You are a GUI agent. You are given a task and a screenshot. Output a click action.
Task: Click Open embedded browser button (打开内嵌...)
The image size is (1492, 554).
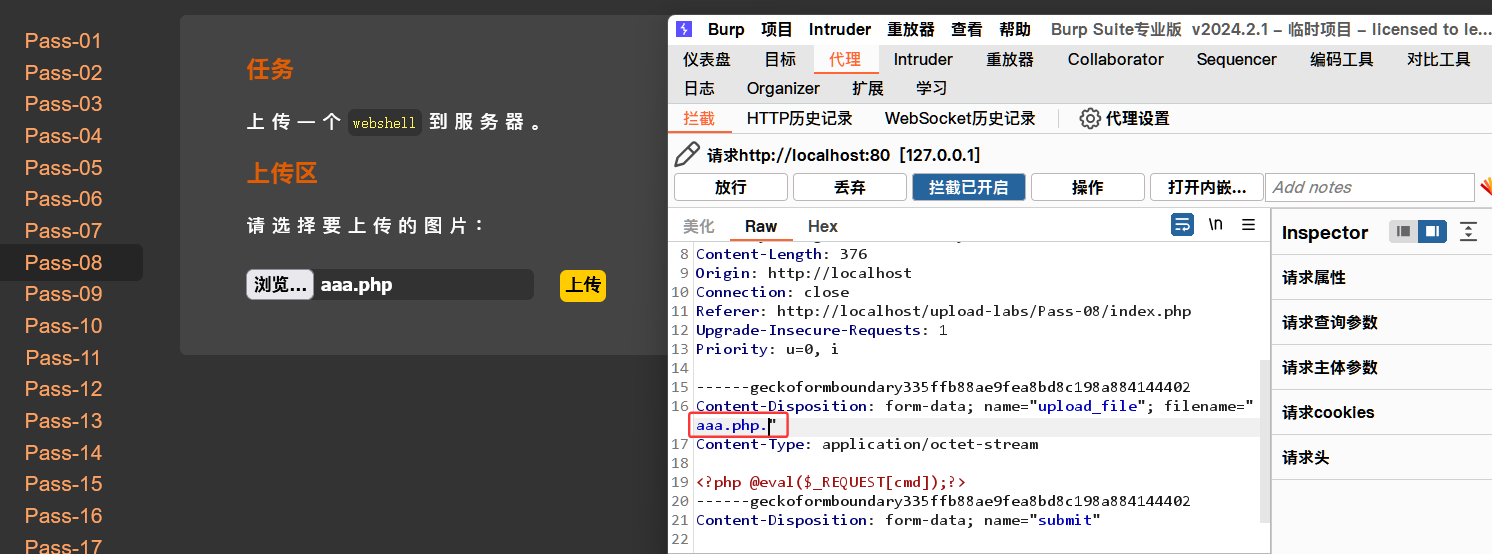1206,187
